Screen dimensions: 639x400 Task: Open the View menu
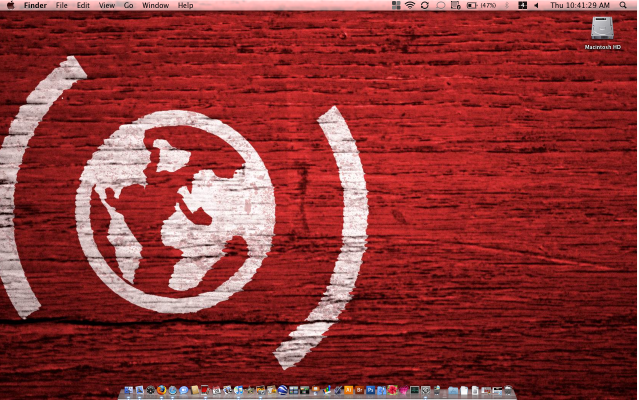click(107, 5)
